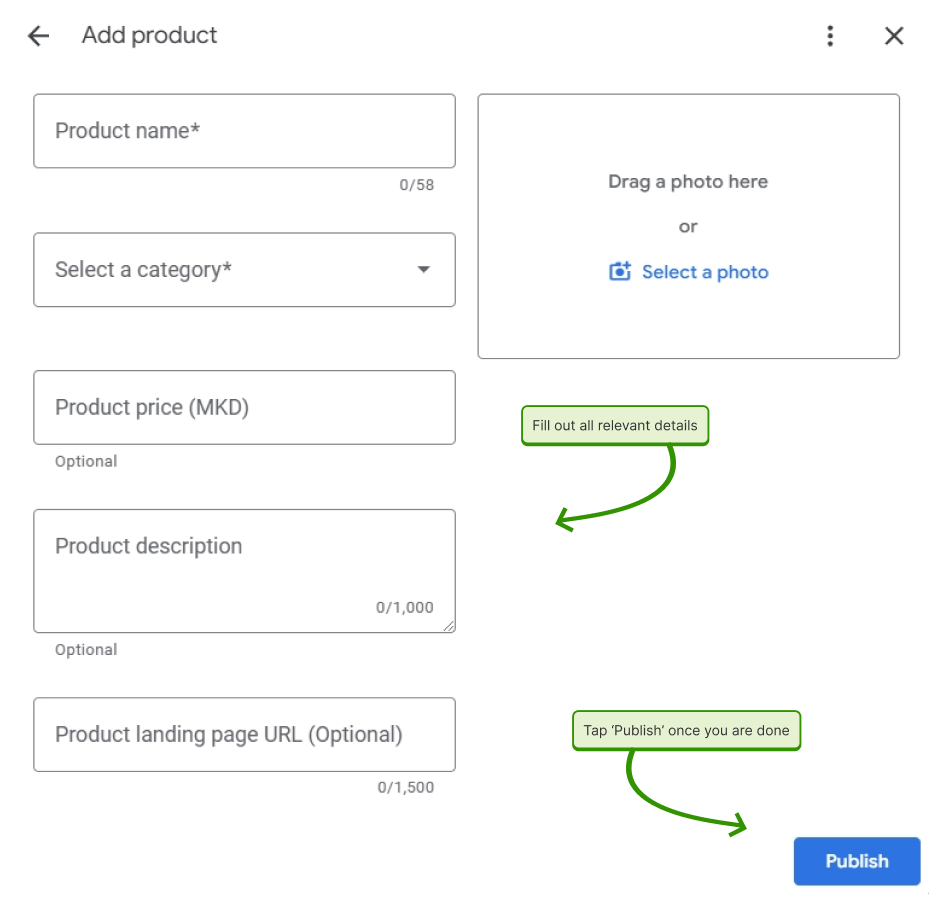This screenshot has width=939, height=908.
Task: Click the Optional label under Product price
Action: (86, 461)
